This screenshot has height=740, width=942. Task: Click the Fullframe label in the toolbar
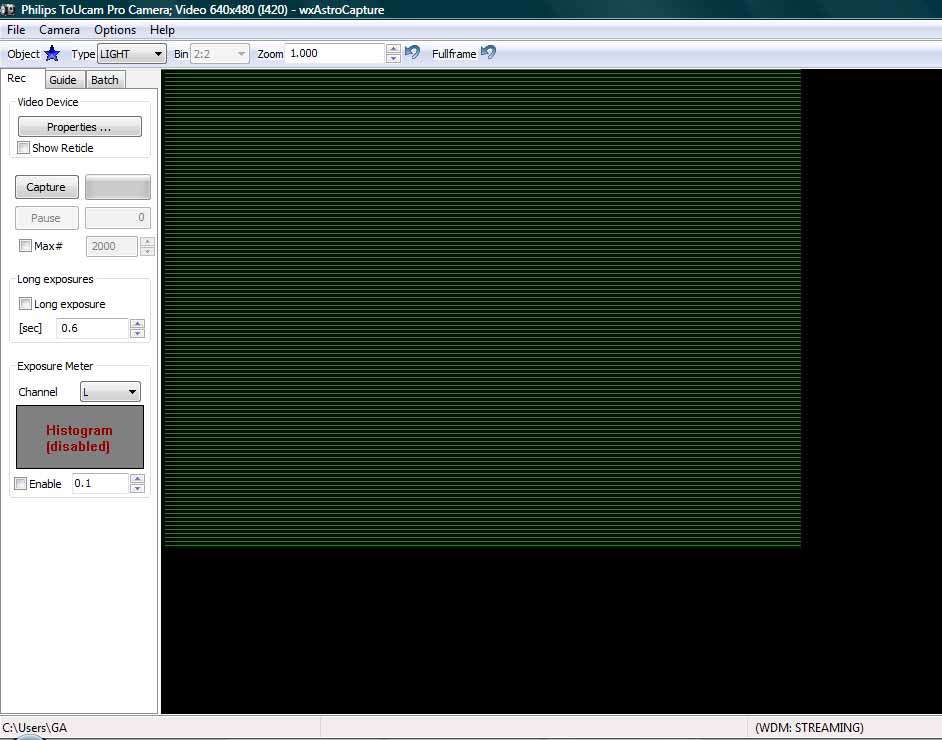(x=454, y=53)
